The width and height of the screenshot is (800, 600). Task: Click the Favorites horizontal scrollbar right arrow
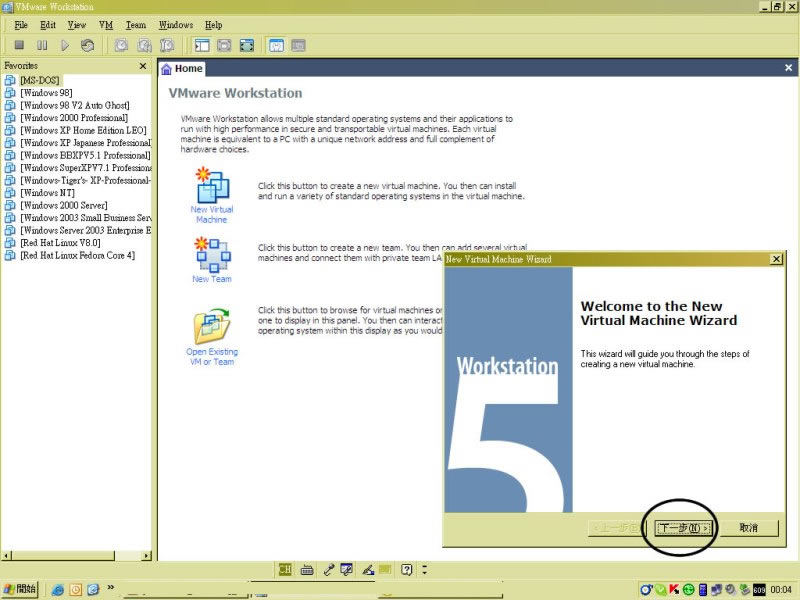coord(147,556)
